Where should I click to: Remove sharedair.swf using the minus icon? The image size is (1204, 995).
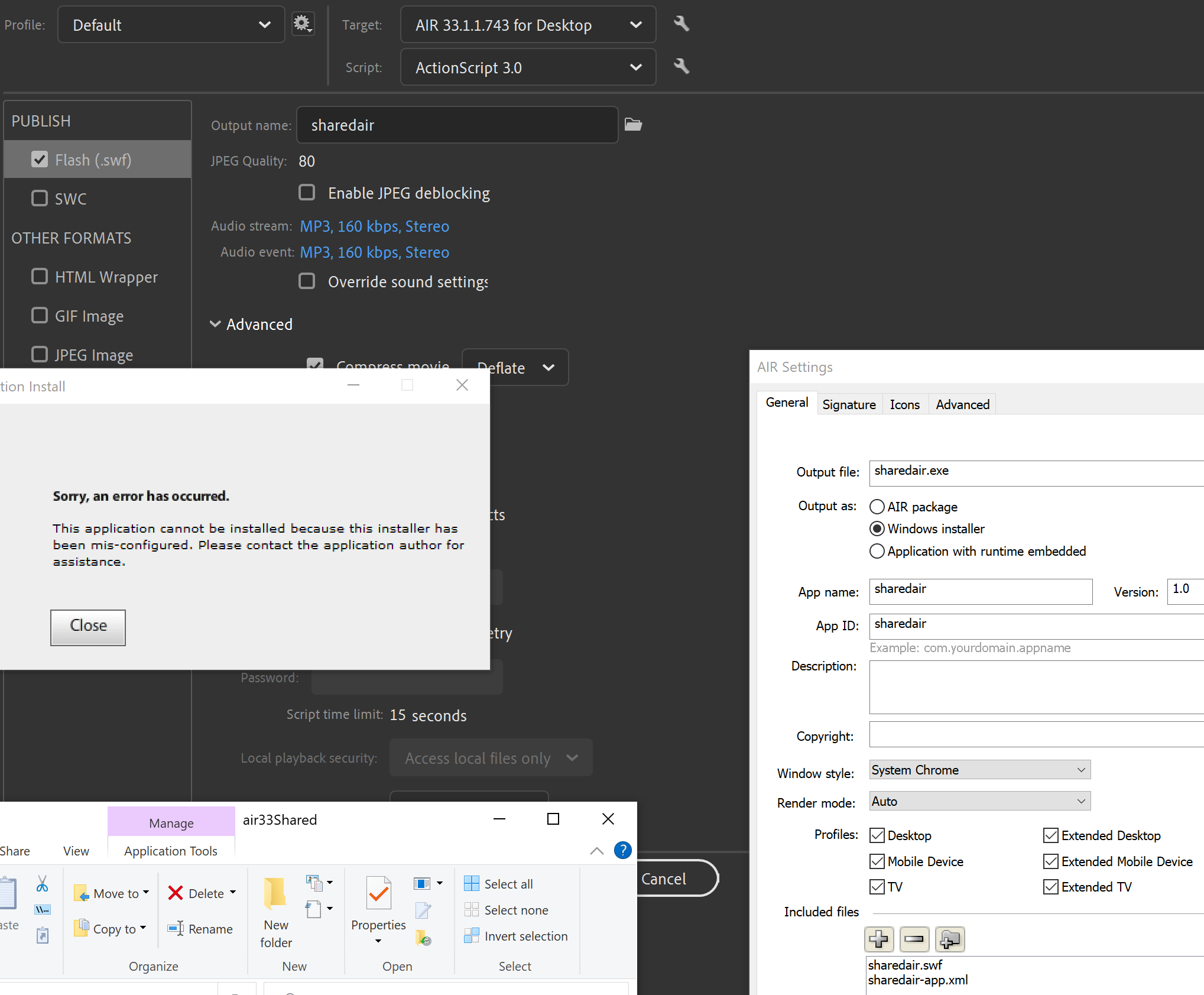click(914, 939)
